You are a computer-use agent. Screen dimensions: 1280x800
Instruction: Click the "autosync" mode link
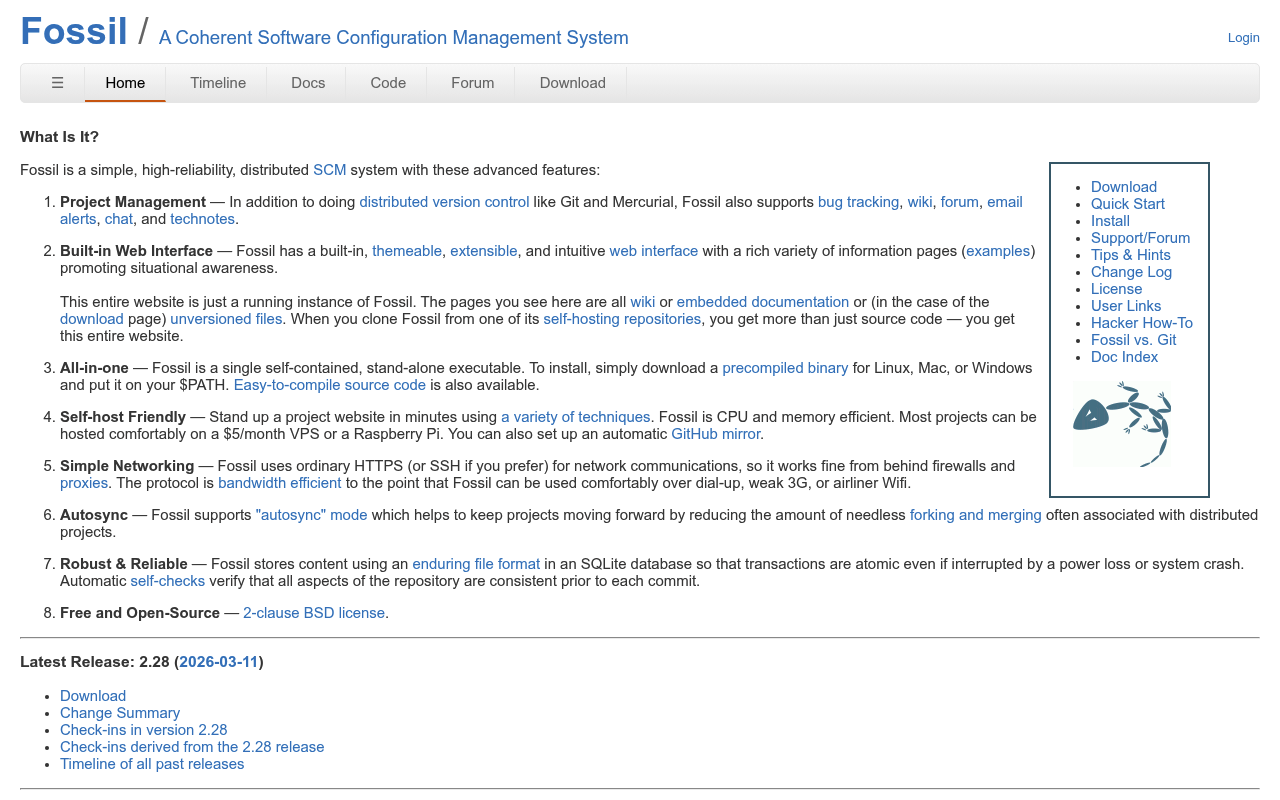click(312, 515)
